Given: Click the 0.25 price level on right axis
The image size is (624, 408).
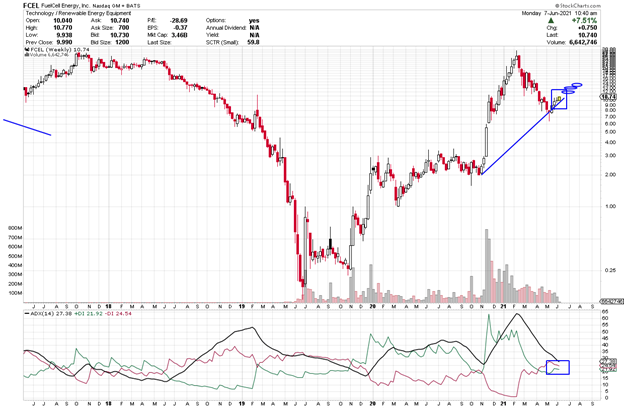Looking at the screenshot, I should 609,270.
